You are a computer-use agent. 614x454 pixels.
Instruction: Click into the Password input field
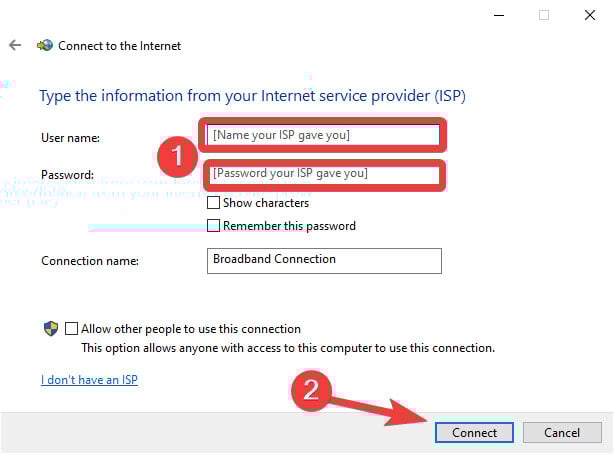pyautogui.click(x=323, y=174)
